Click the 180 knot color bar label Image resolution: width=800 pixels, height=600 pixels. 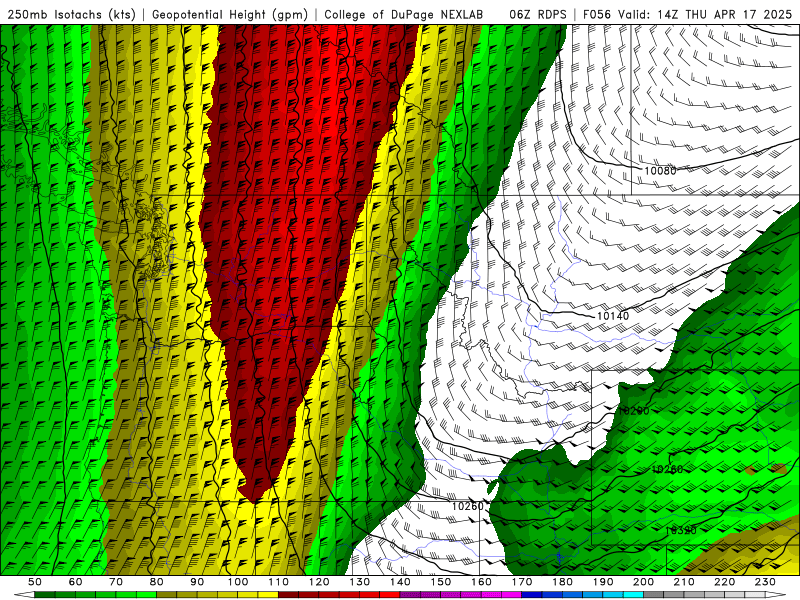[x=563, y=582]
